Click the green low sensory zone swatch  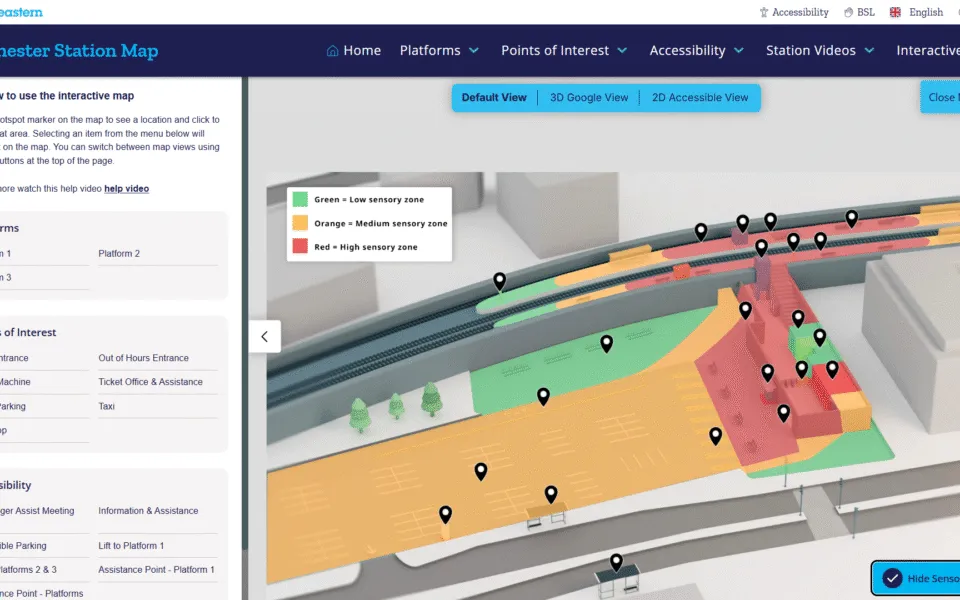click(300, 199)
